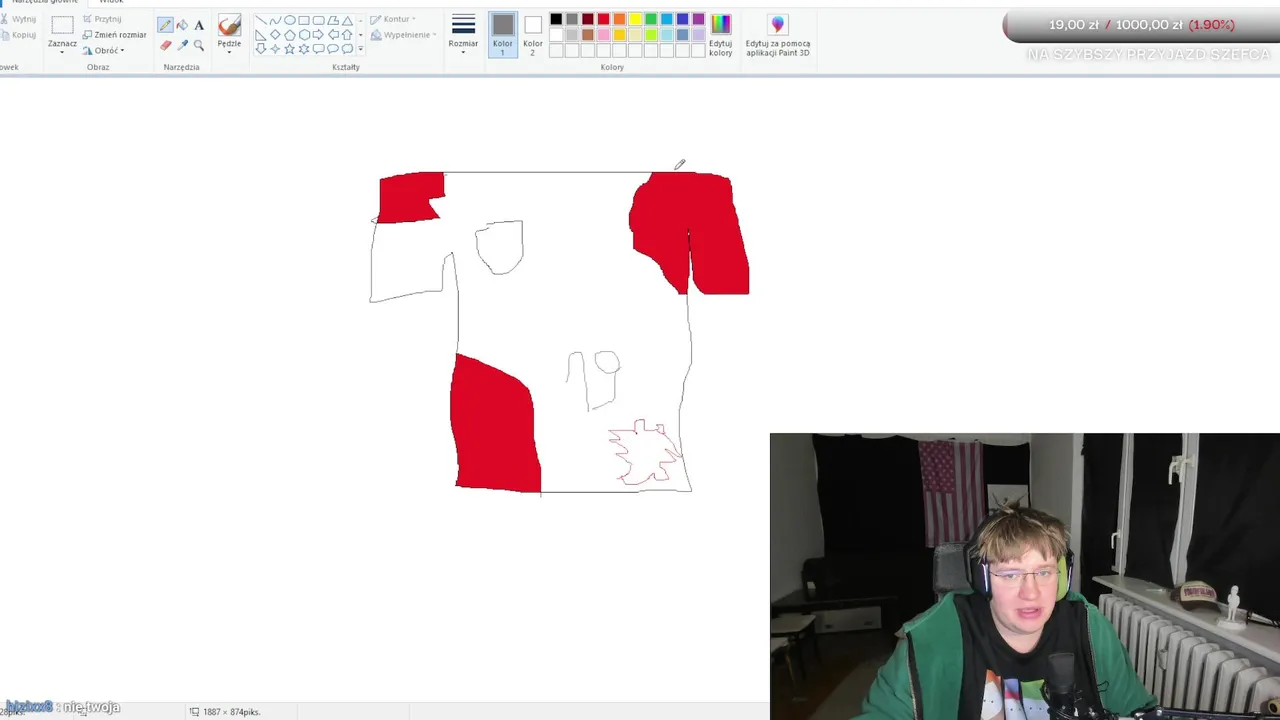Click the 19,00 zł / 1000,00 zł goal bar
This screenshot has width=1280, height=720.
pos(1141,25)
